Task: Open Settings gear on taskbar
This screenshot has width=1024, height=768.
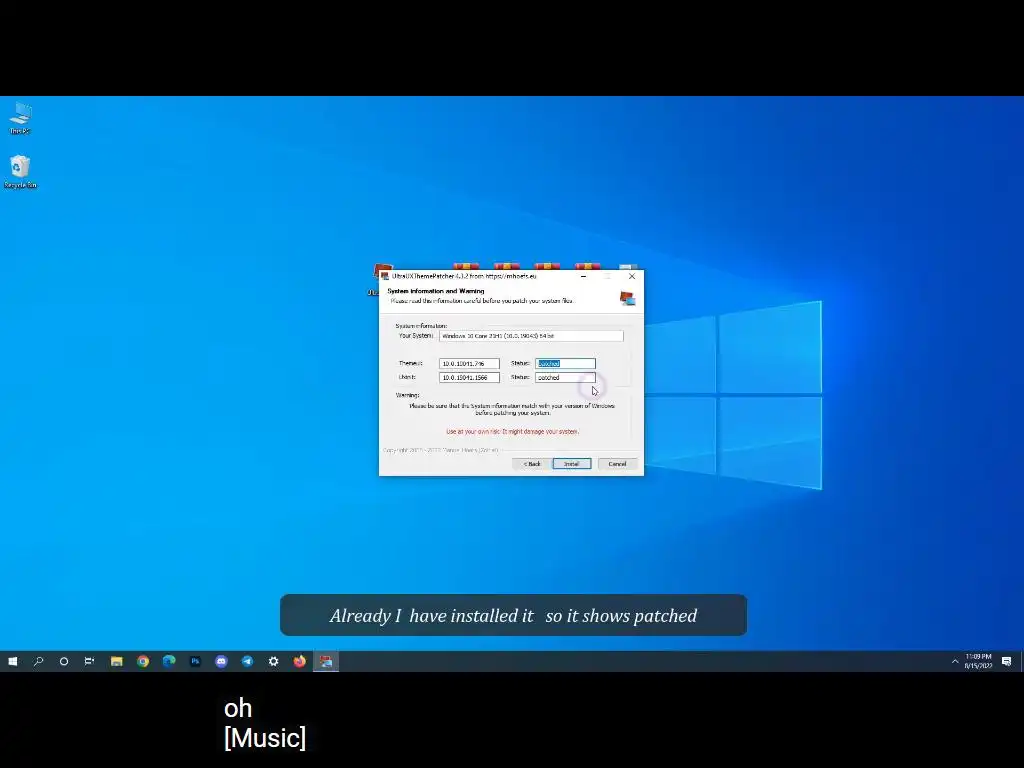Action: coord(274,662)
